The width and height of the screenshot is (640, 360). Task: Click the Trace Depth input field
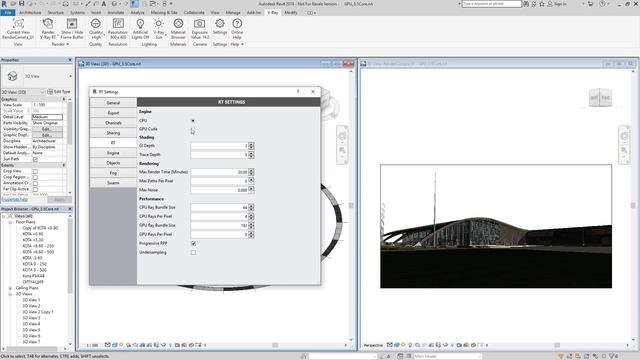[x=220, y=155]
